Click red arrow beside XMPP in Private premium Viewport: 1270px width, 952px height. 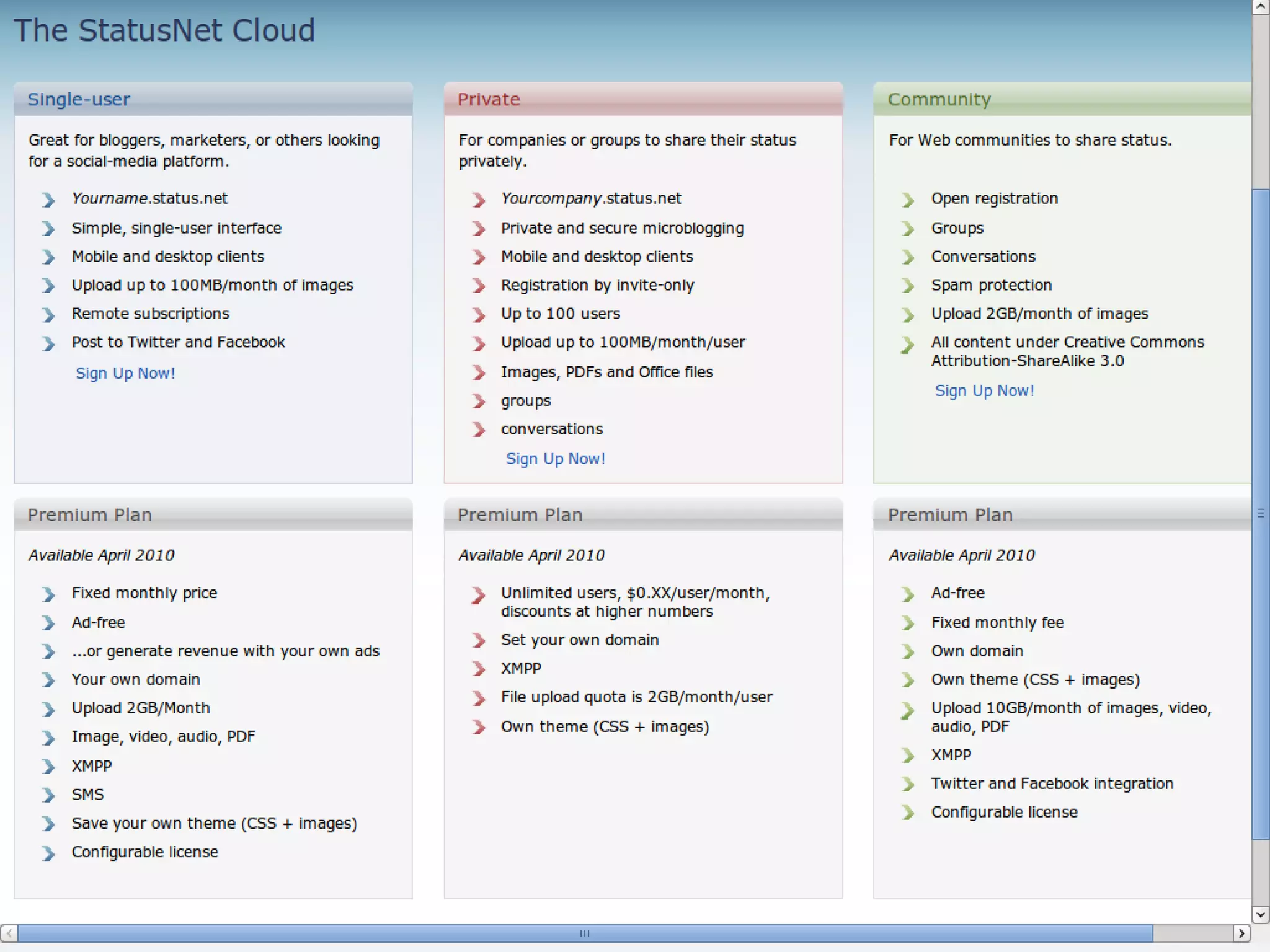point(478,669)
